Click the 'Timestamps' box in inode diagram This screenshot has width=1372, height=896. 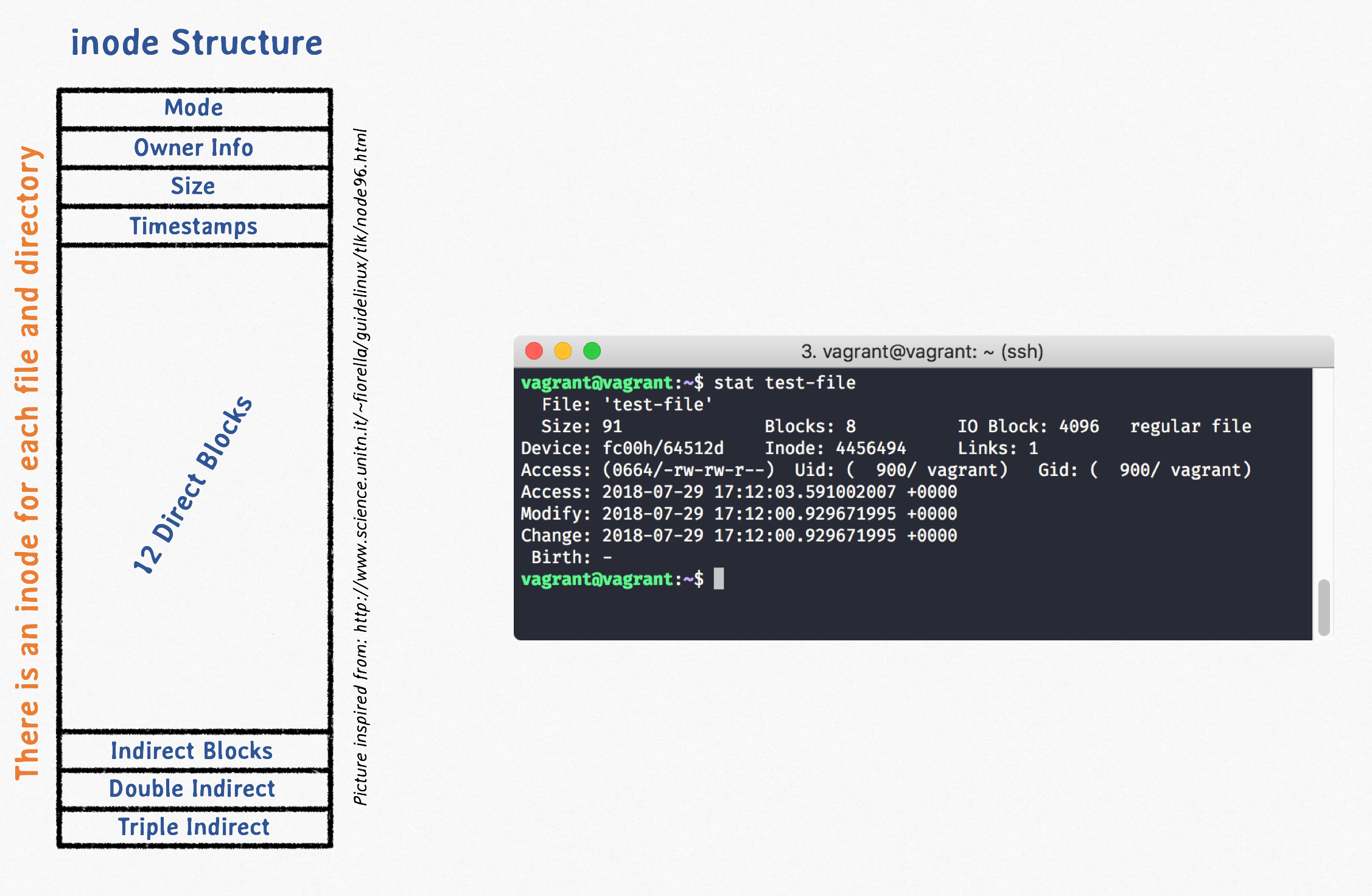coord(194,226)
